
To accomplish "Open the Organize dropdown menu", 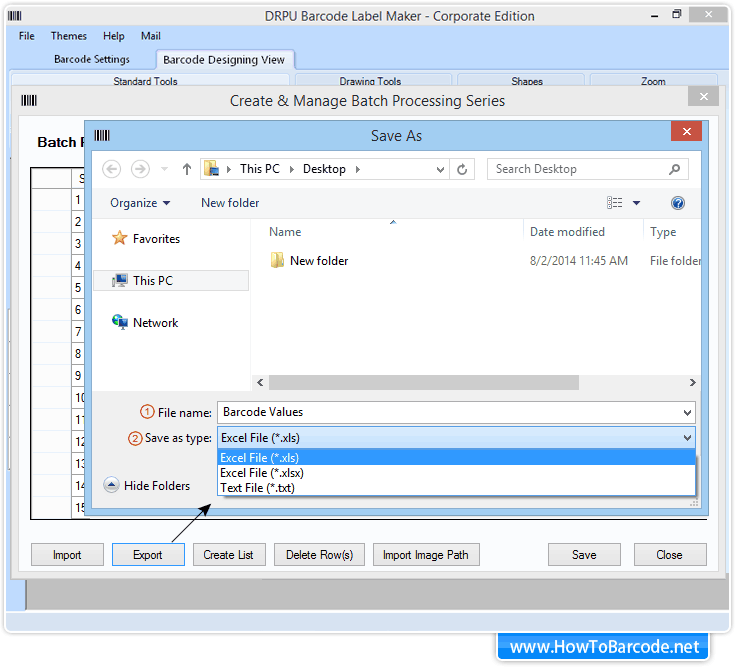I will (x=140, y=203).
